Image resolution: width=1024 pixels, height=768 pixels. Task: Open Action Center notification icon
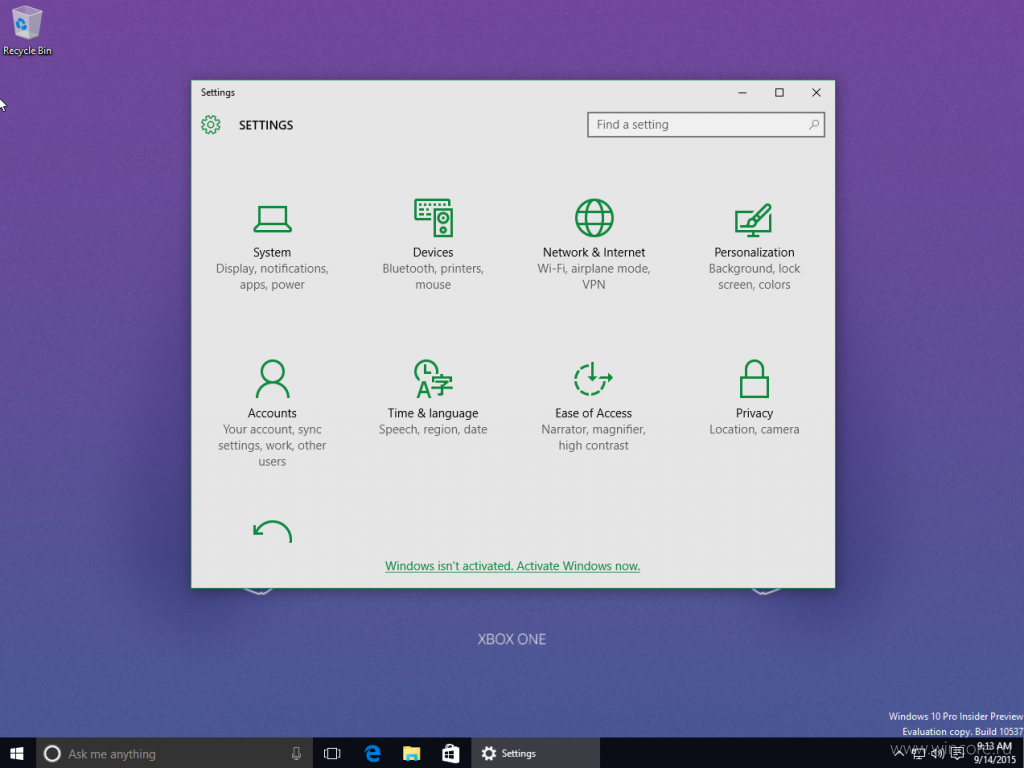[x=957, y=754]
